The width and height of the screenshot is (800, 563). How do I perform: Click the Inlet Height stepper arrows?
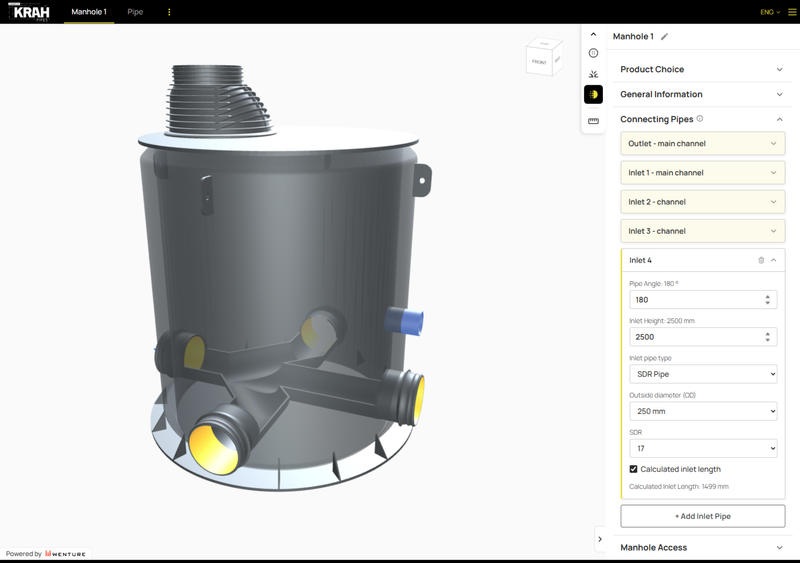point(767,337)
